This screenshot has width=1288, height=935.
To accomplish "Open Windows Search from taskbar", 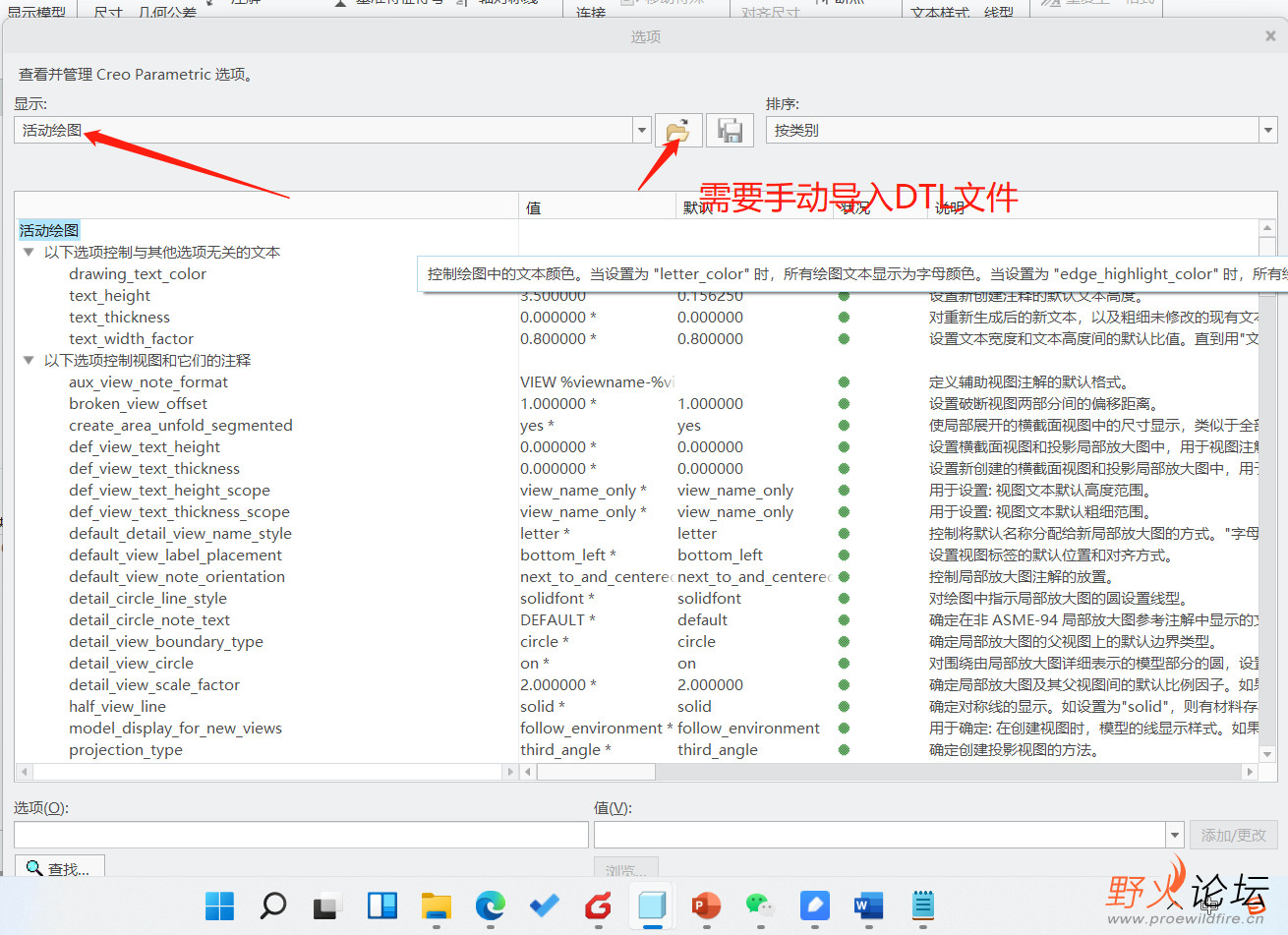I will pos(273,906).
